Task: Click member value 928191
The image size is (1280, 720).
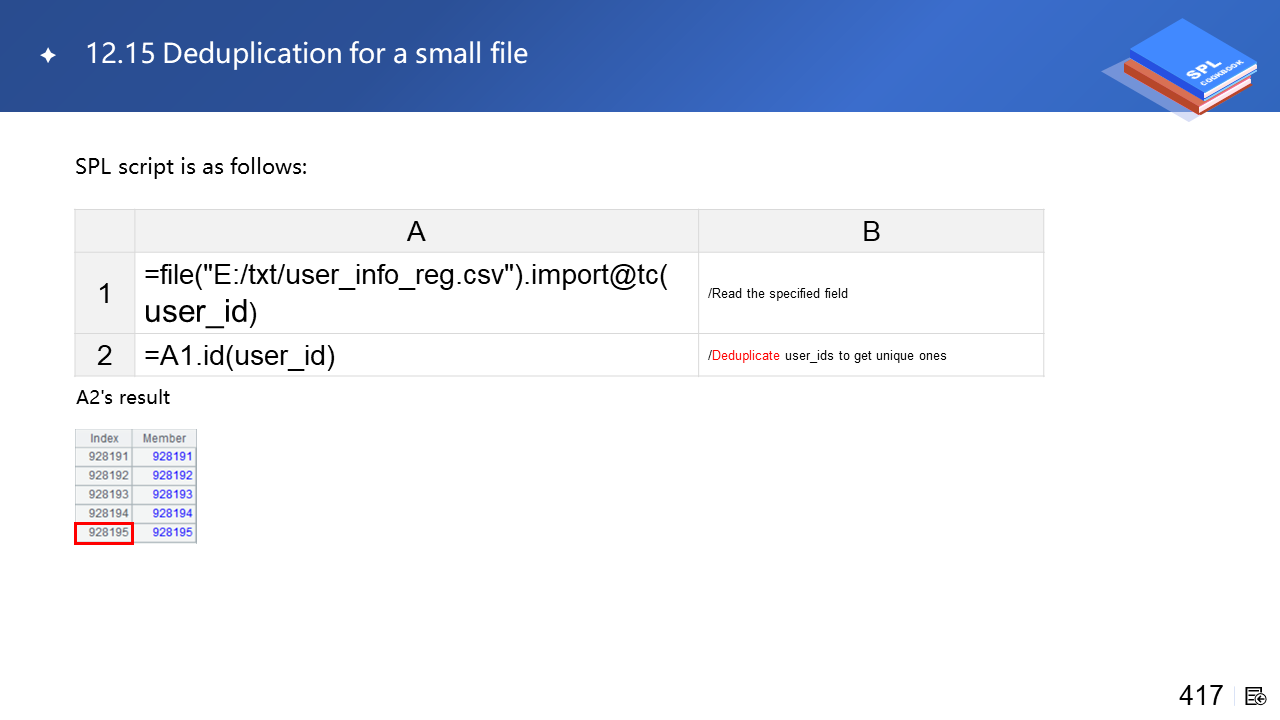Action: coord(172,456)
